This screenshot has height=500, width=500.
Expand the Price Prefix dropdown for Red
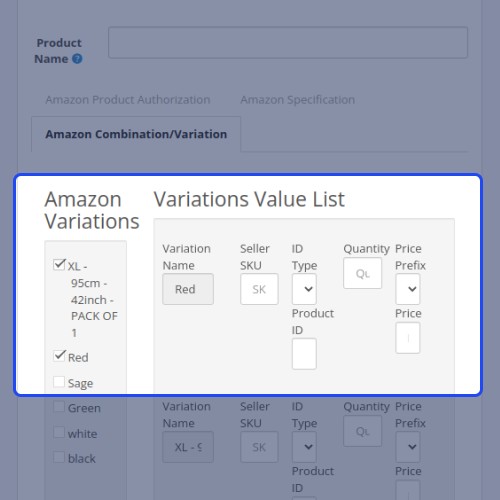408,289
